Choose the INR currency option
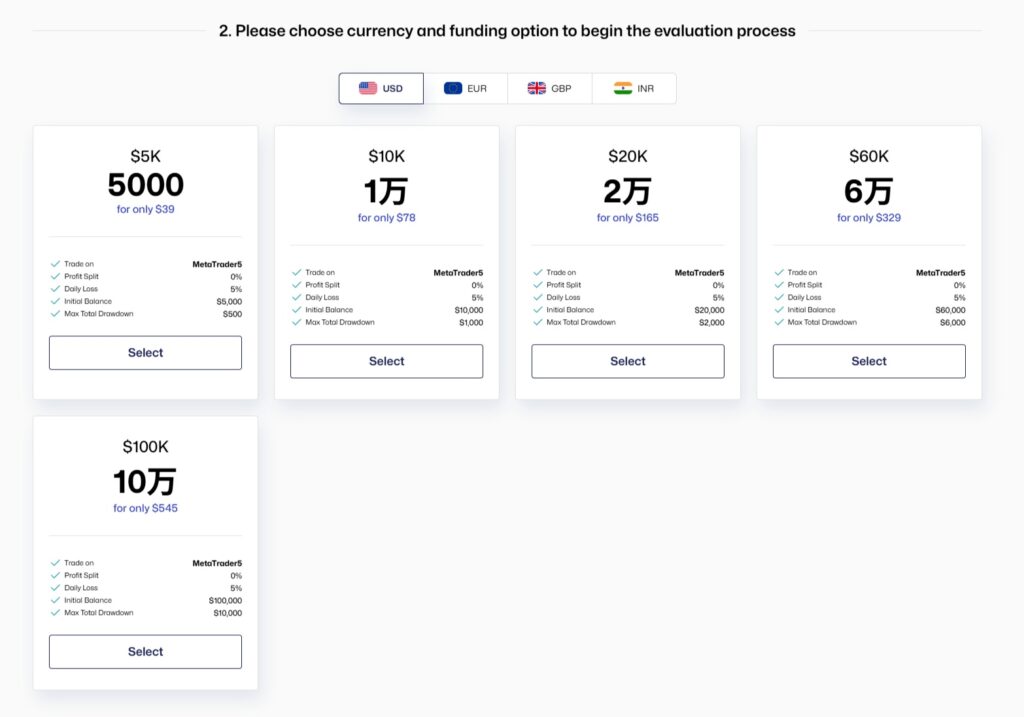Image resolution: width=1024 pixels, height=717 pixels. coord(634,88)
